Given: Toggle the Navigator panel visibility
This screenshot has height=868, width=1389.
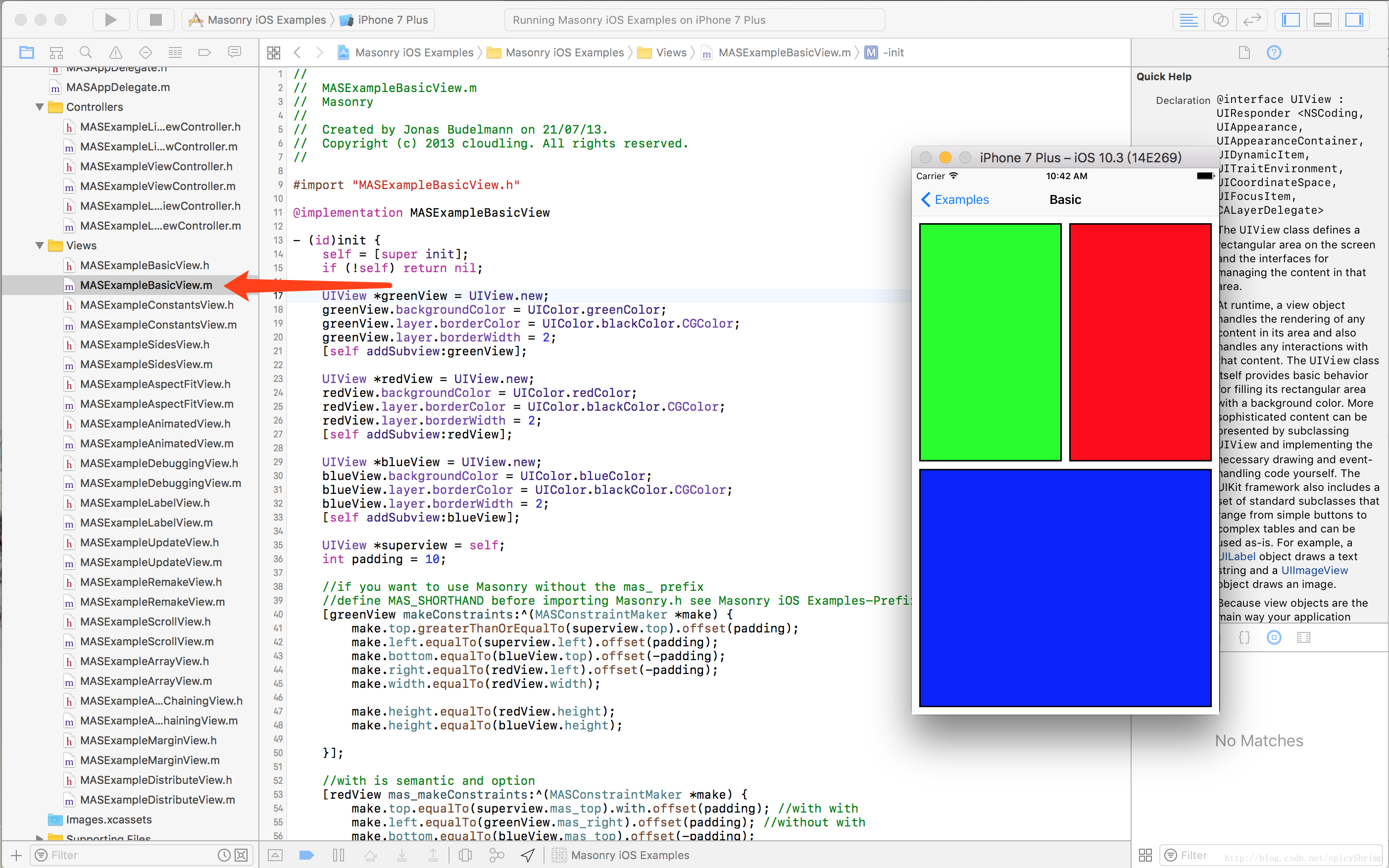Looking at the screenshot, I should tap(1291, 20).
